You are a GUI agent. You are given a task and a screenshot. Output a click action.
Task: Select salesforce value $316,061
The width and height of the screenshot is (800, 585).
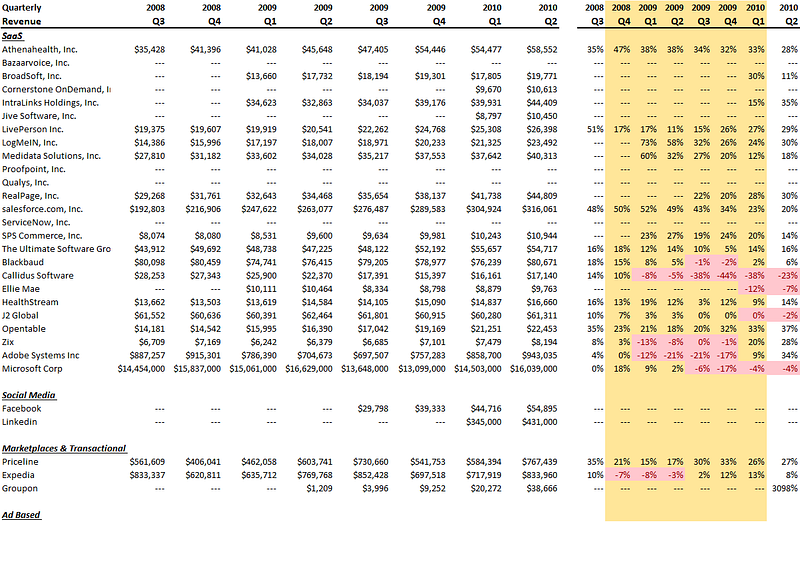(x=540, y=209)
